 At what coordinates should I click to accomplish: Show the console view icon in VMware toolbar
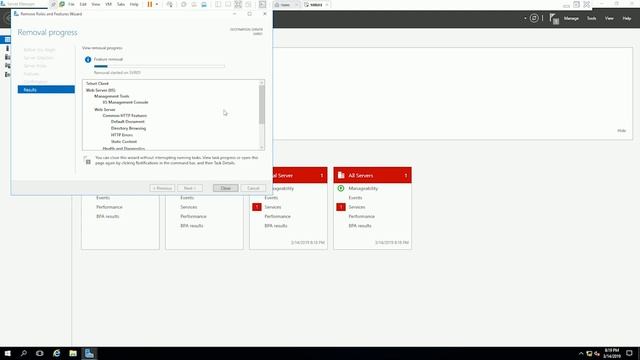(262, 4)
